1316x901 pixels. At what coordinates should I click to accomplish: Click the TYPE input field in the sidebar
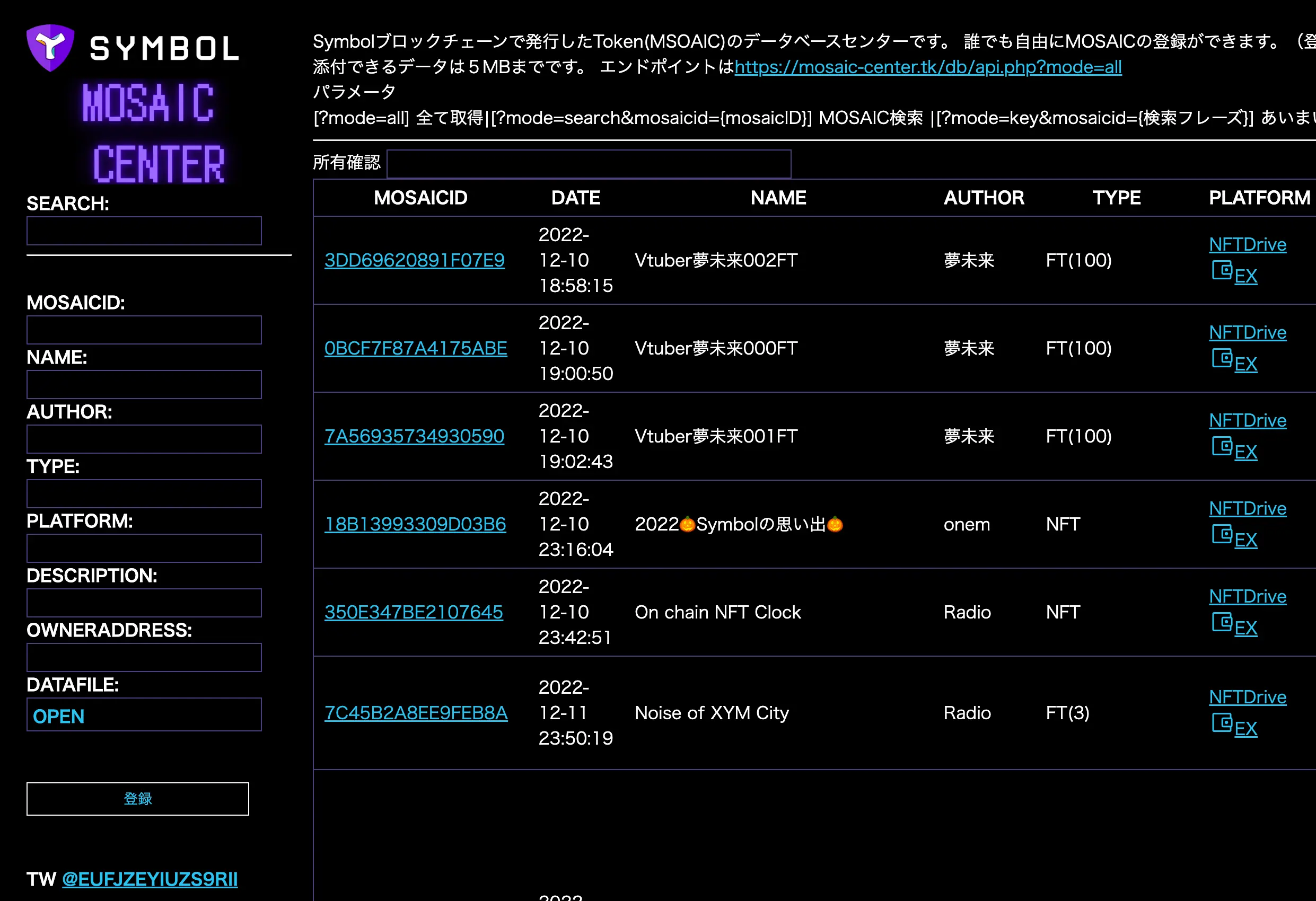[144, 493]
